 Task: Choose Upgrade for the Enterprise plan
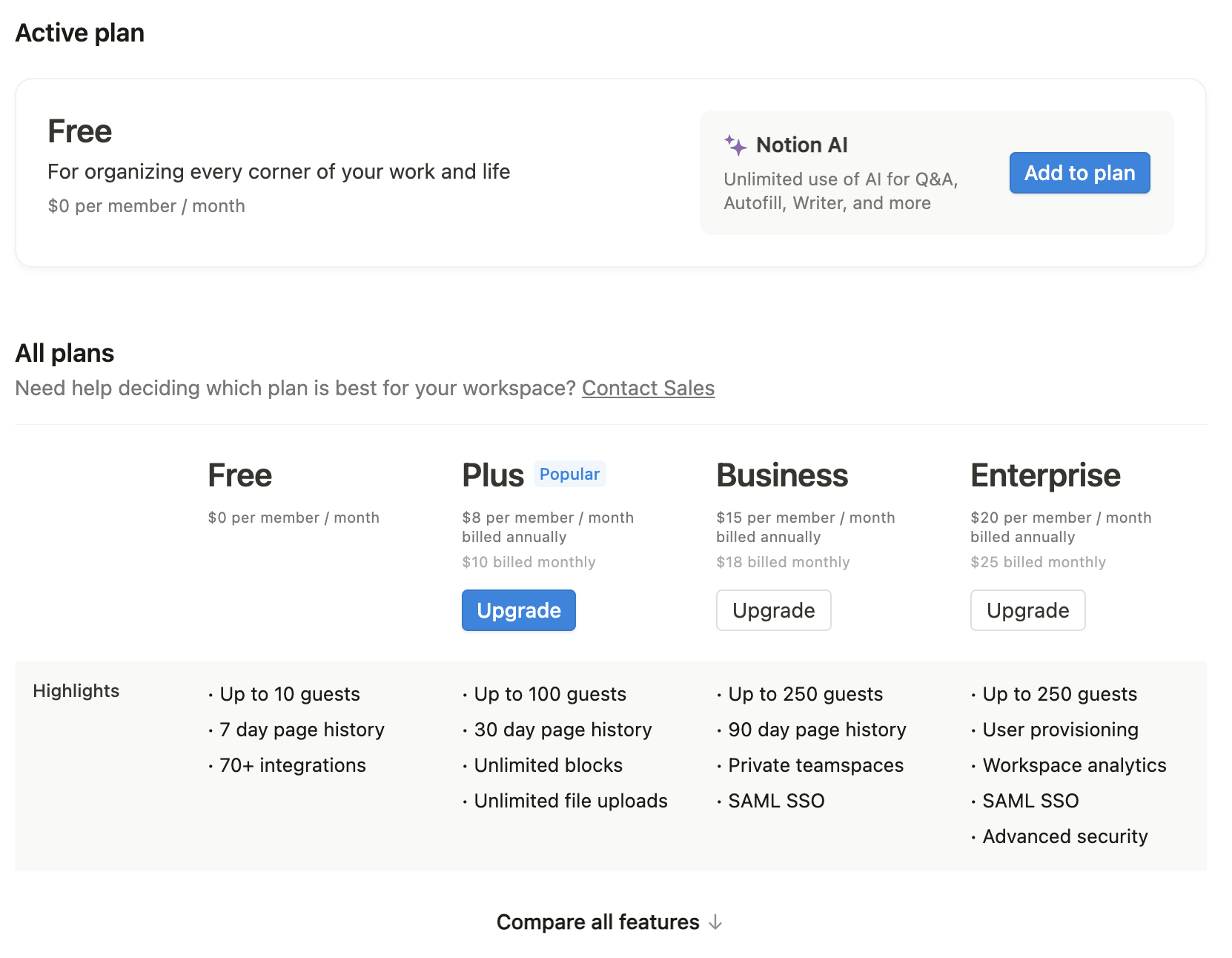tap(1027, 610)
